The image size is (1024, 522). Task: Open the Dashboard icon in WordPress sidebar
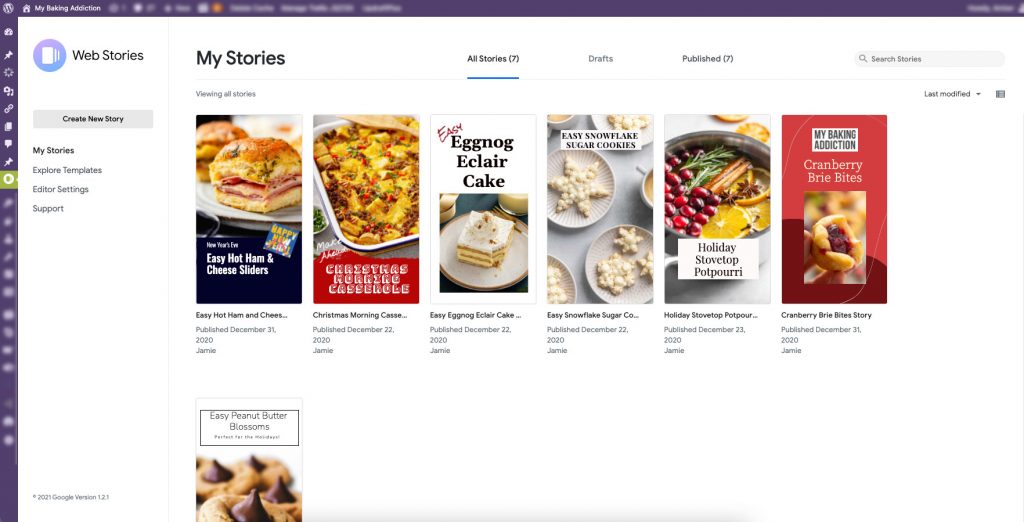(9, 32)
